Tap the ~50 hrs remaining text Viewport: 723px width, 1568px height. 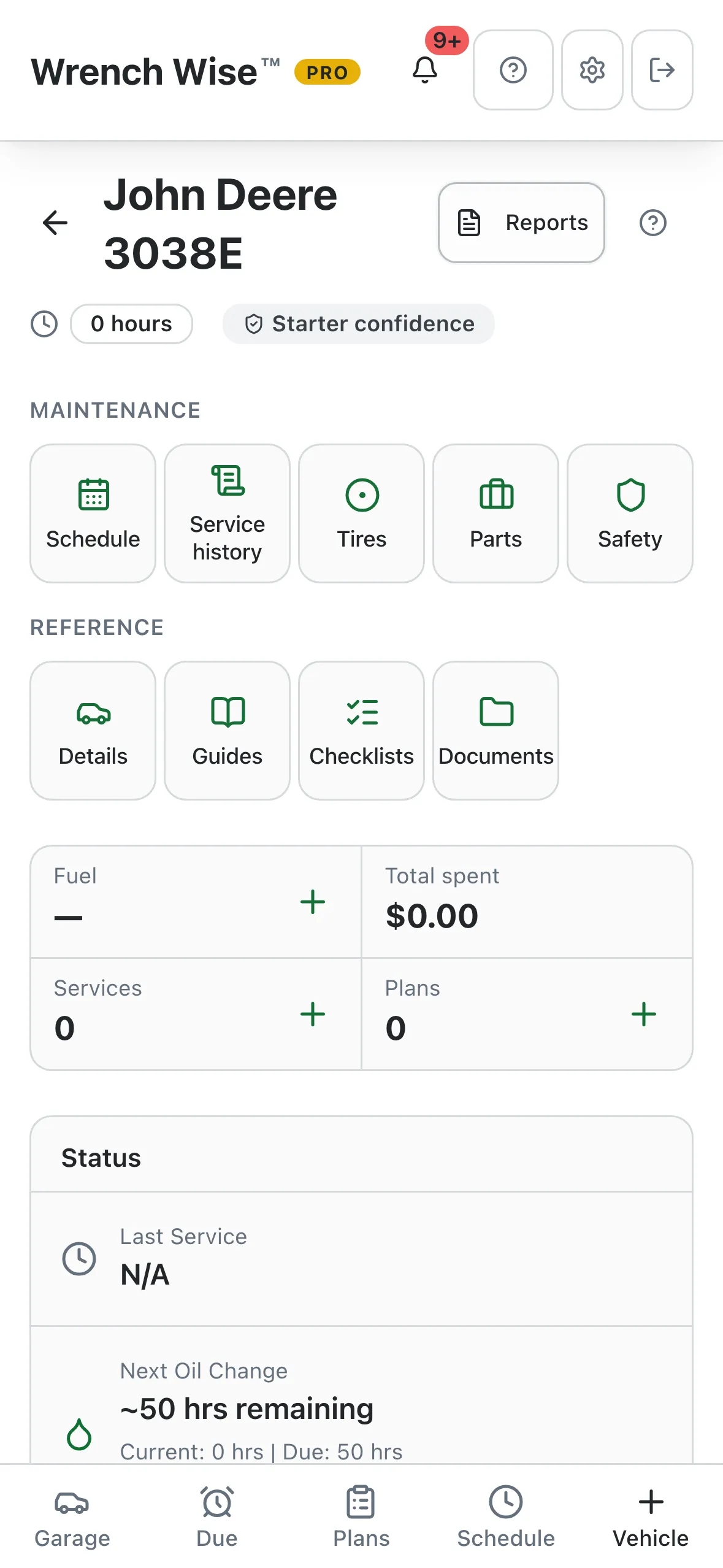(x=247, y=1409)
